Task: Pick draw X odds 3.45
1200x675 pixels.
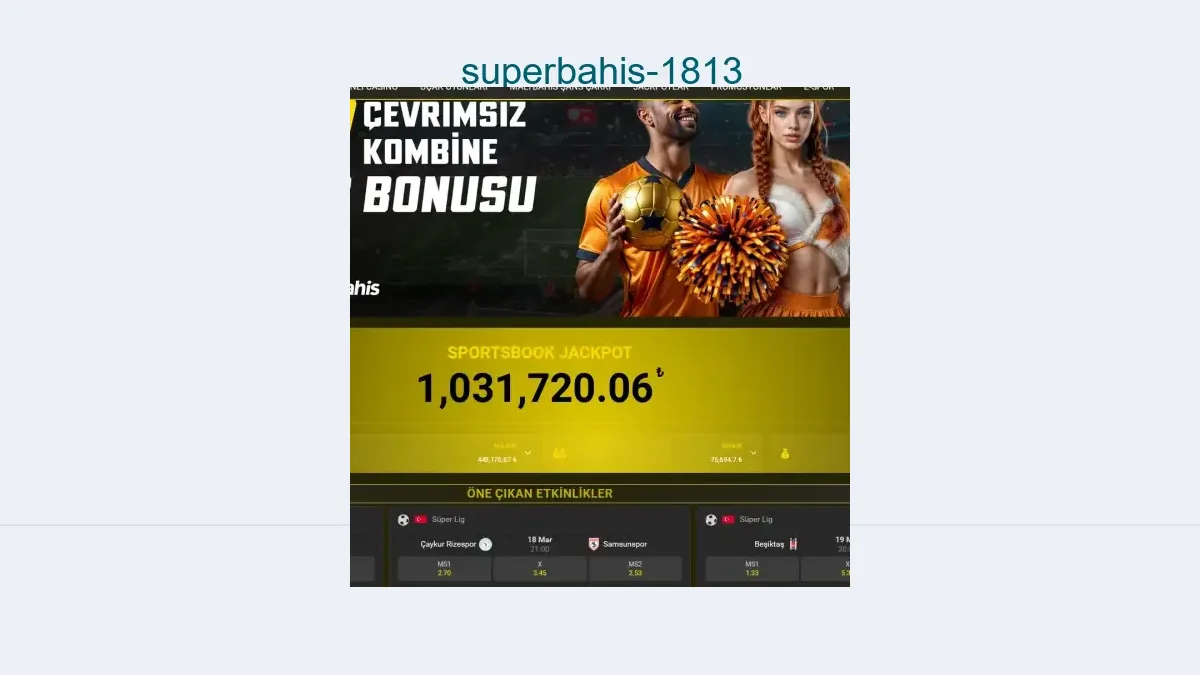Action: click(540, 569)
